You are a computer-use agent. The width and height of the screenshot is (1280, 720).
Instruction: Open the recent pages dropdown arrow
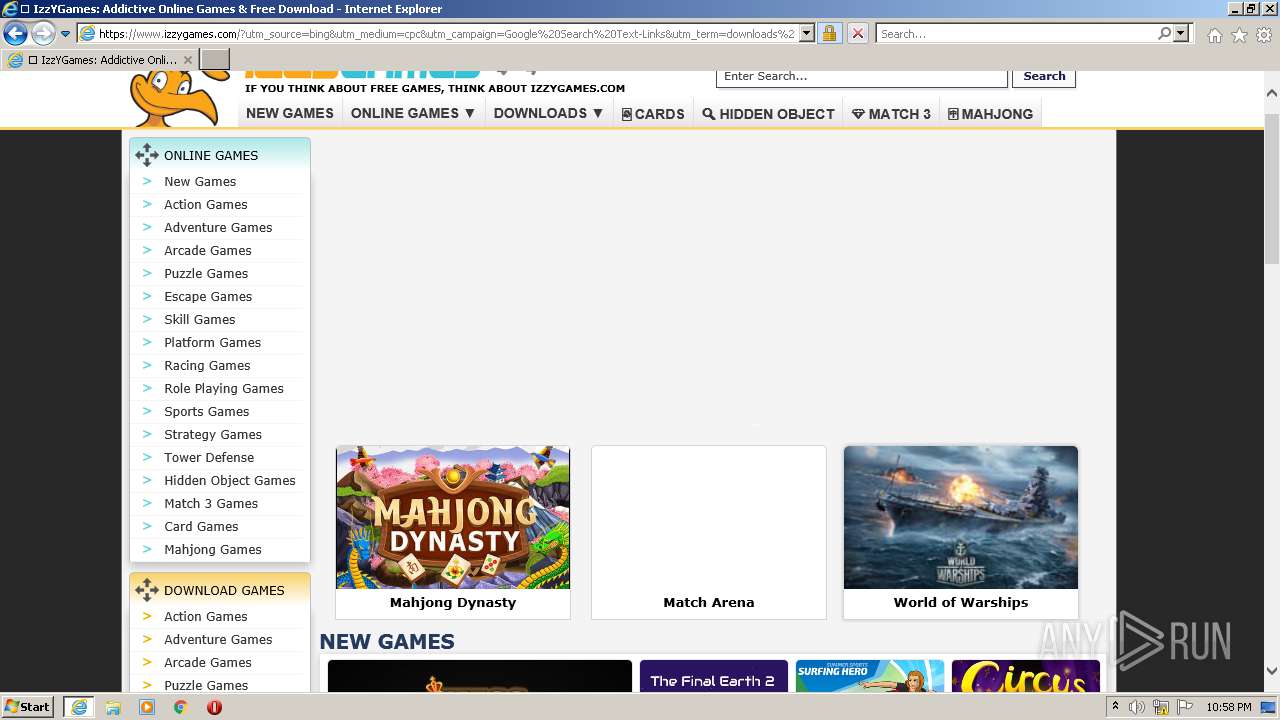[66, 34]
